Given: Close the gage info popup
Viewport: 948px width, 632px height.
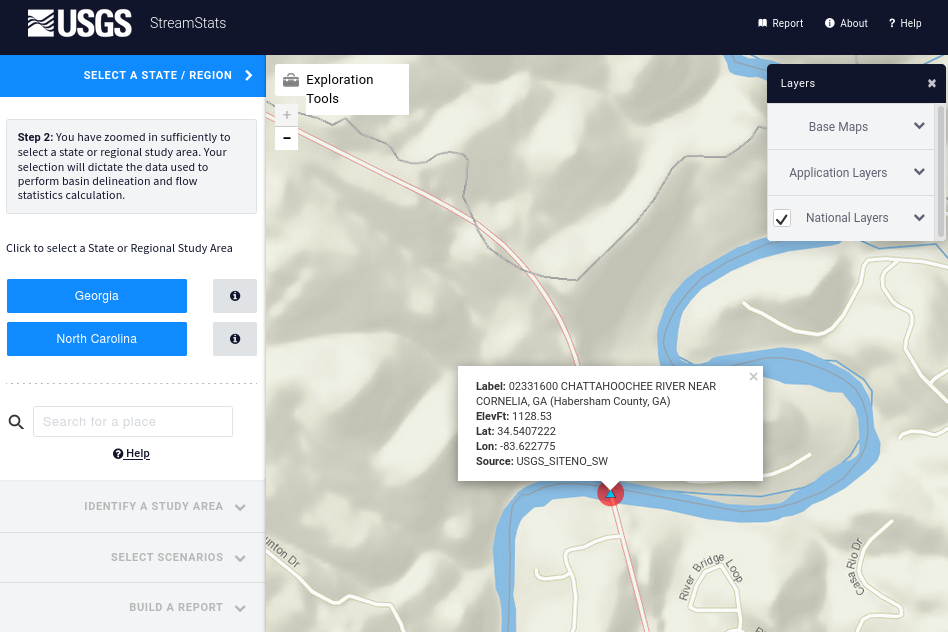Looking at the screenshot, I should click(754, 377).
